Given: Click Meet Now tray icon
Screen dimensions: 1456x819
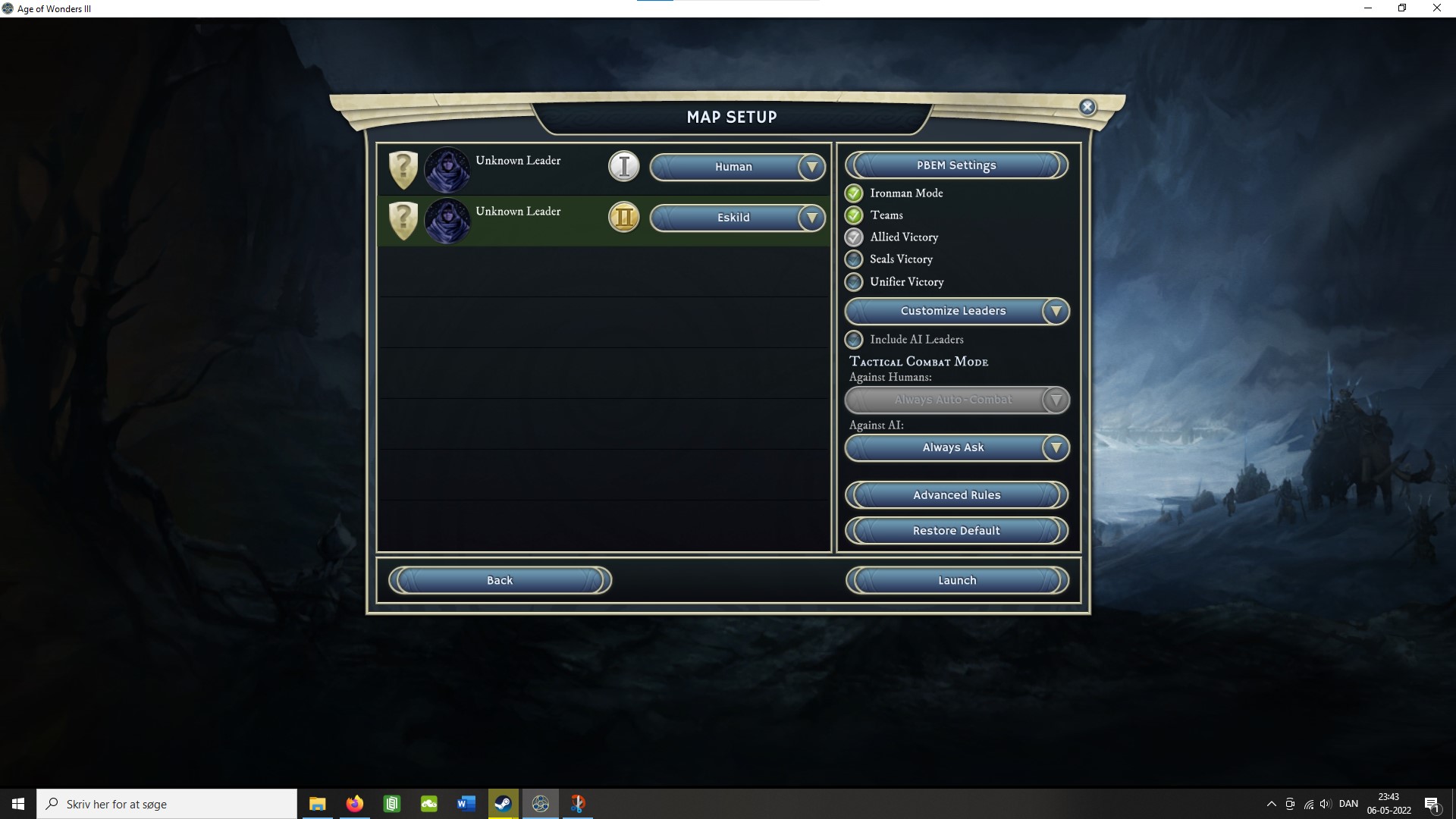Looking at the screenshot, I should click(x=1290, y=804).
